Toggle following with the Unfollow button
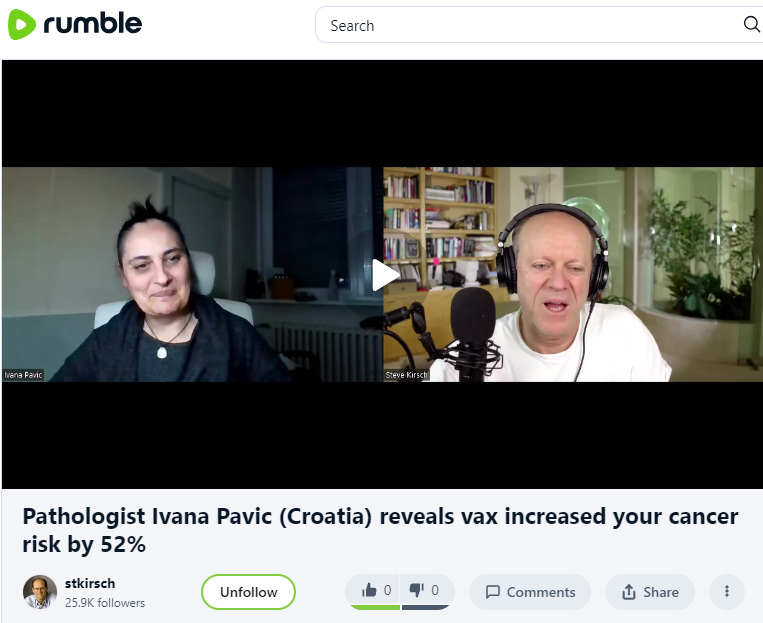Image resolution: width=763 pixels, height=623 pixels. pyautogui.click(x=248, y=592)
